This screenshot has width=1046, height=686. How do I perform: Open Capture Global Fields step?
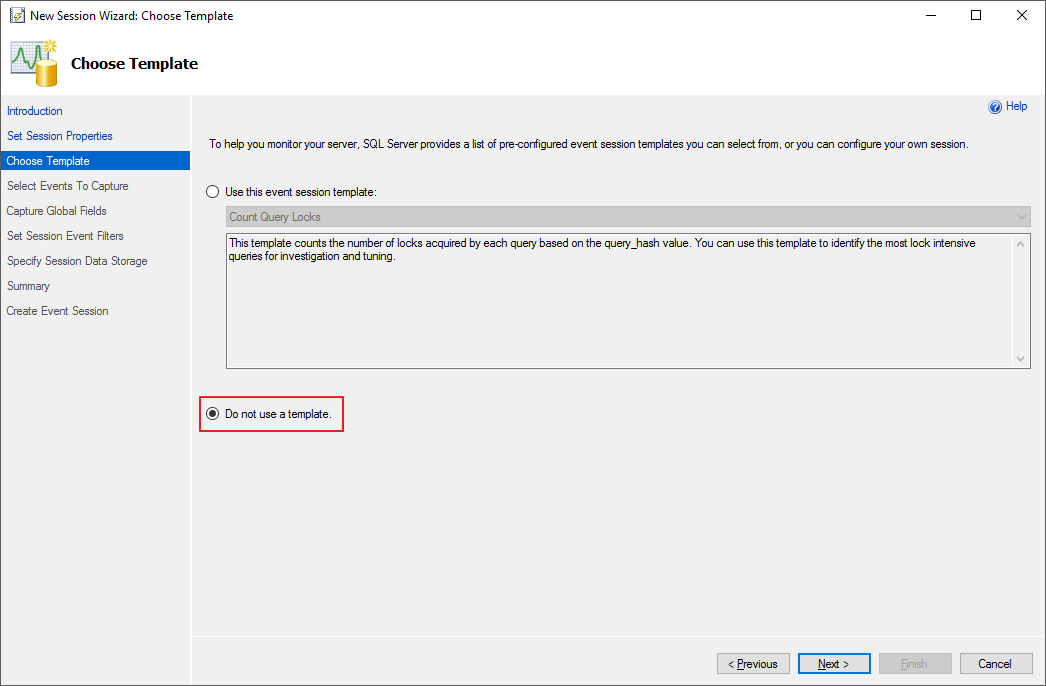point(57,211)
